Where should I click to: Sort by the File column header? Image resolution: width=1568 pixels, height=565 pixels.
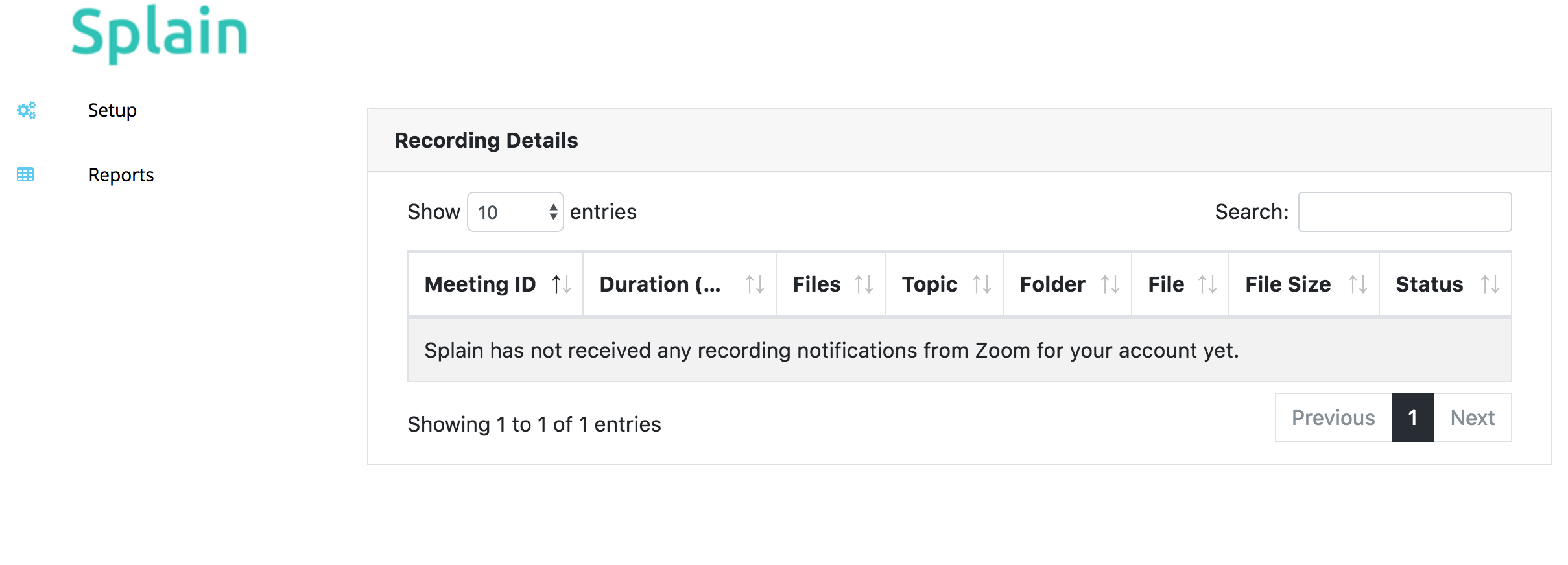pyautogui.click(x=1166, y=284)
